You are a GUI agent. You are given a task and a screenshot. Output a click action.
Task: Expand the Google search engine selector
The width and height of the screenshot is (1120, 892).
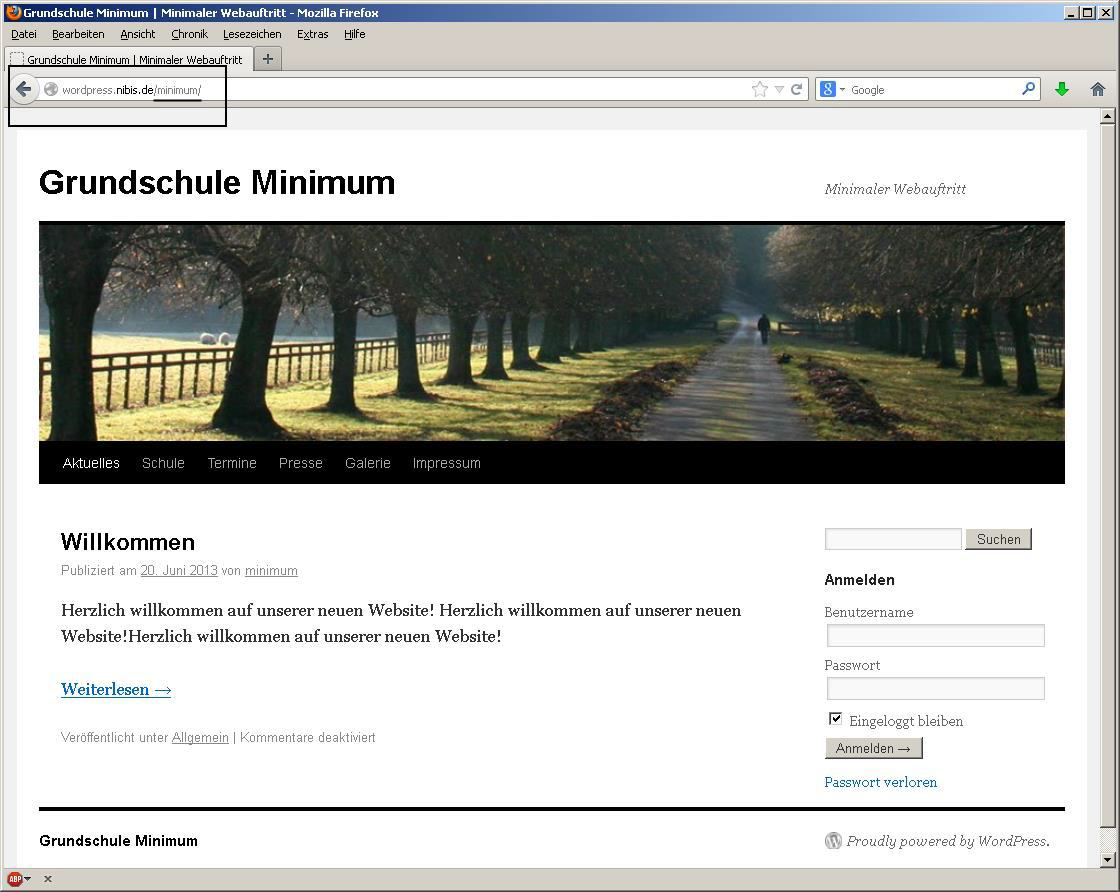click(832, 89)
